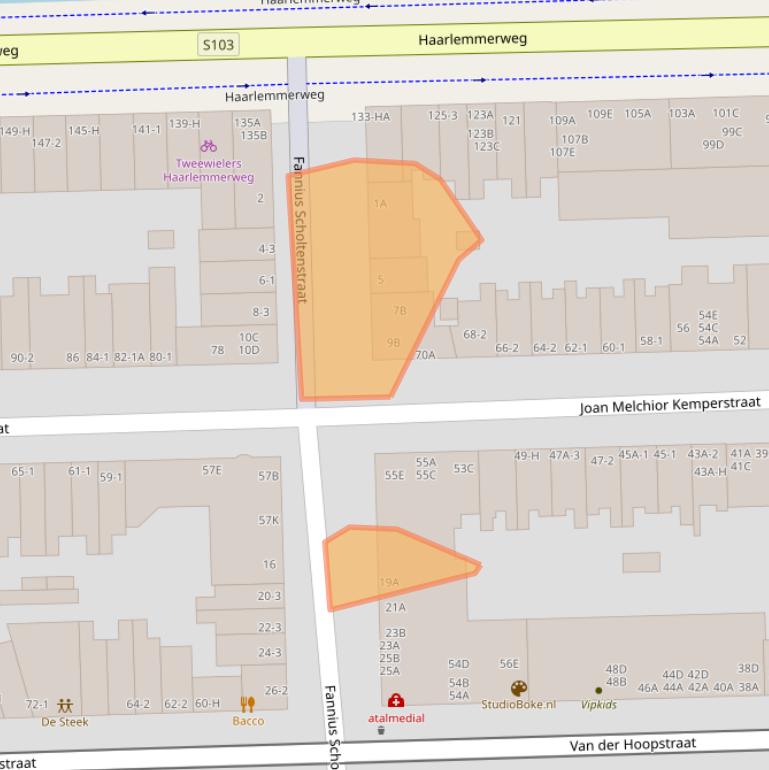Screen dimensions: 769x770
Task: Click the fork-and-knife icon above Bacco
Action: click(x=248, y=704)
